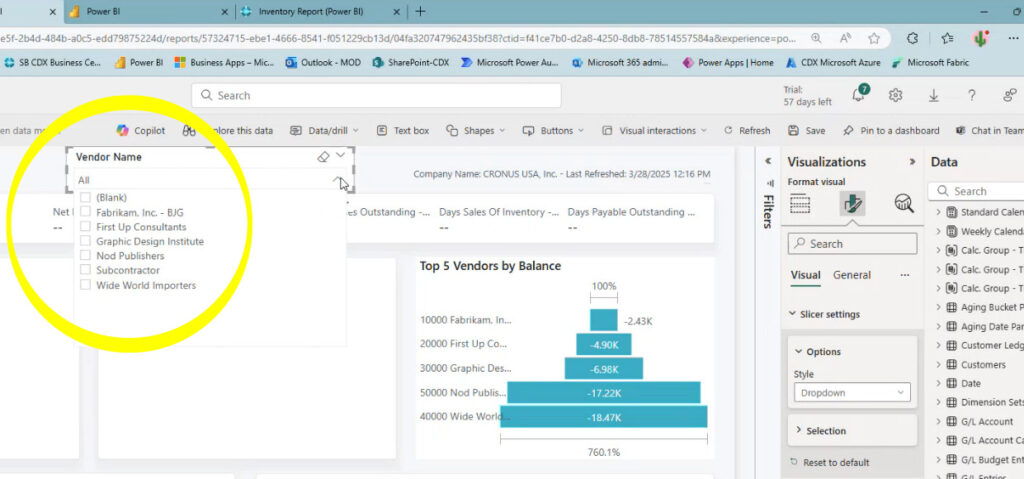The image size is (1024, 479).
Task: Open the Copilot pane
Action: coord(140,131)
